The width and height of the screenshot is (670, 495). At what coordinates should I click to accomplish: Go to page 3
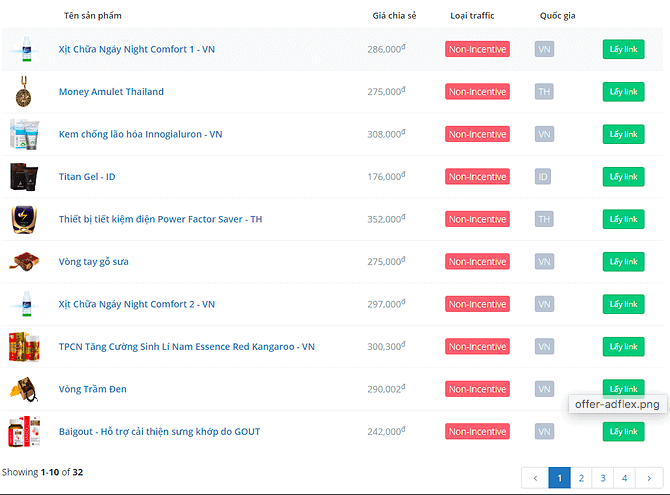(603, 478)
